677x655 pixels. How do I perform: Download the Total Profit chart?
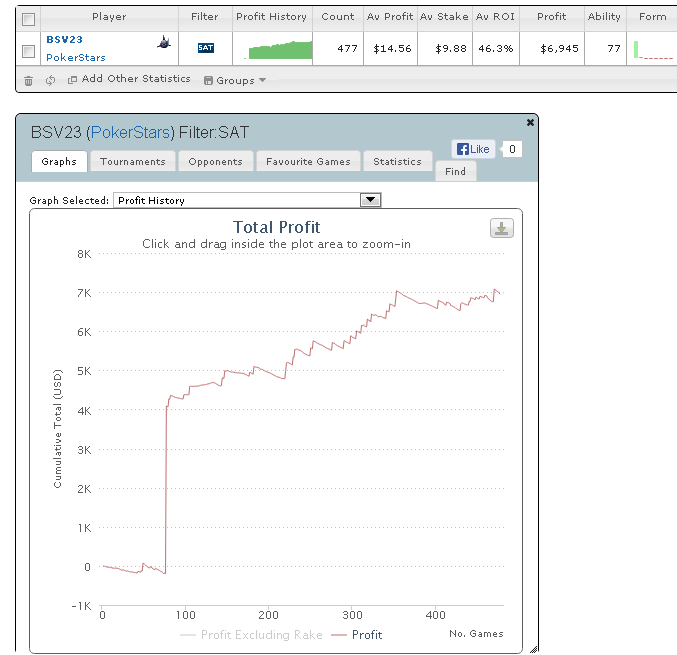point(501,228)
